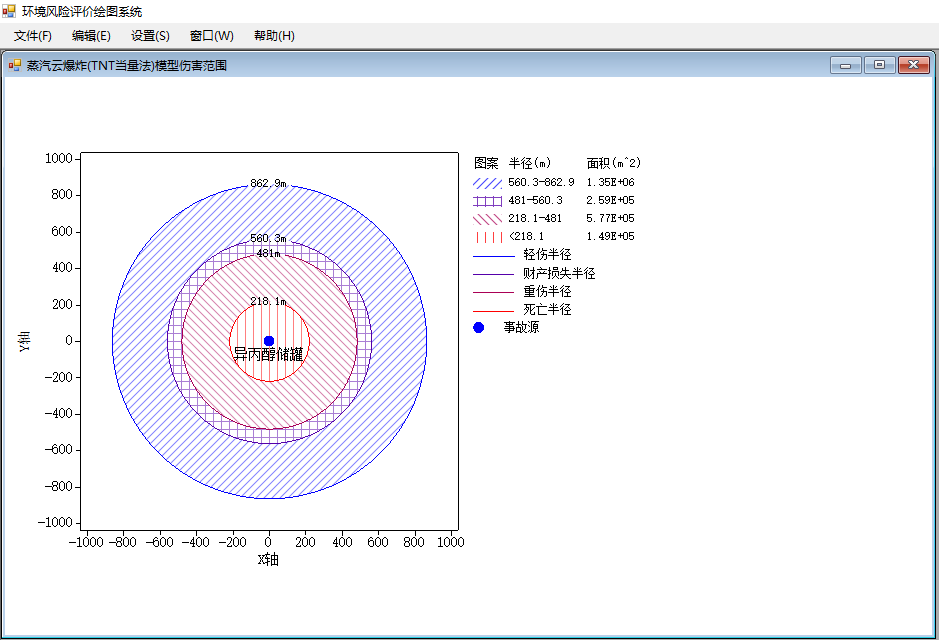Click the 轻伤半径 legend entry
Image resolution: width=939 pixels, height=640 pixels.
pos(547,254)
